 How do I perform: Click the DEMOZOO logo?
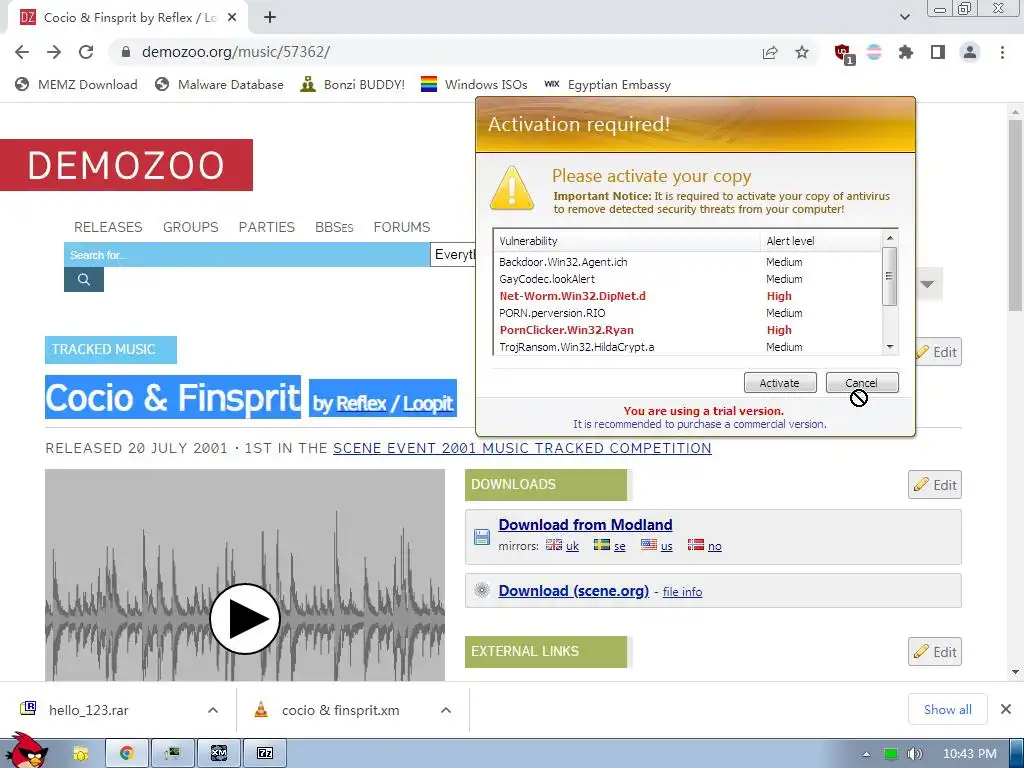(126, 165)
